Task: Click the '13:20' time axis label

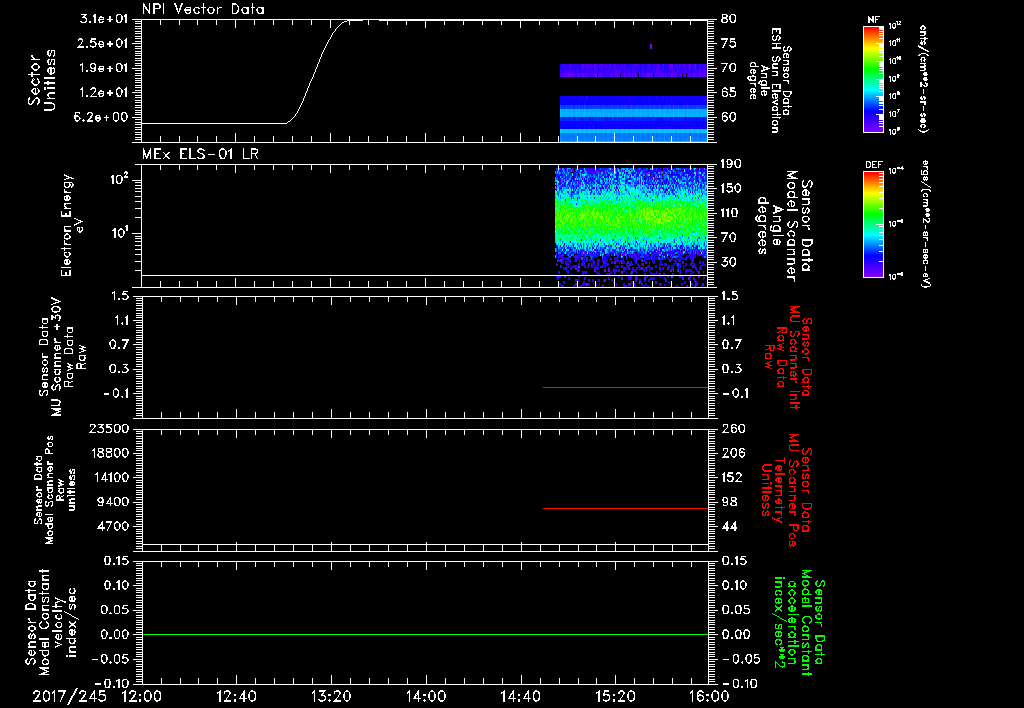Action: pyautogui.click(x=331, y=696)
